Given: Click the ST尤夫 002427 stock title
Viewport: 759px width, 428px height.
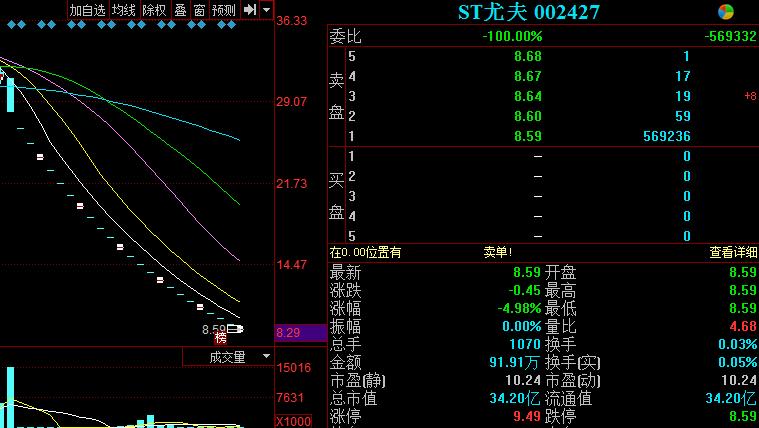Looking at the screenshot, I should pyautogui.click(x=529, y=12).
